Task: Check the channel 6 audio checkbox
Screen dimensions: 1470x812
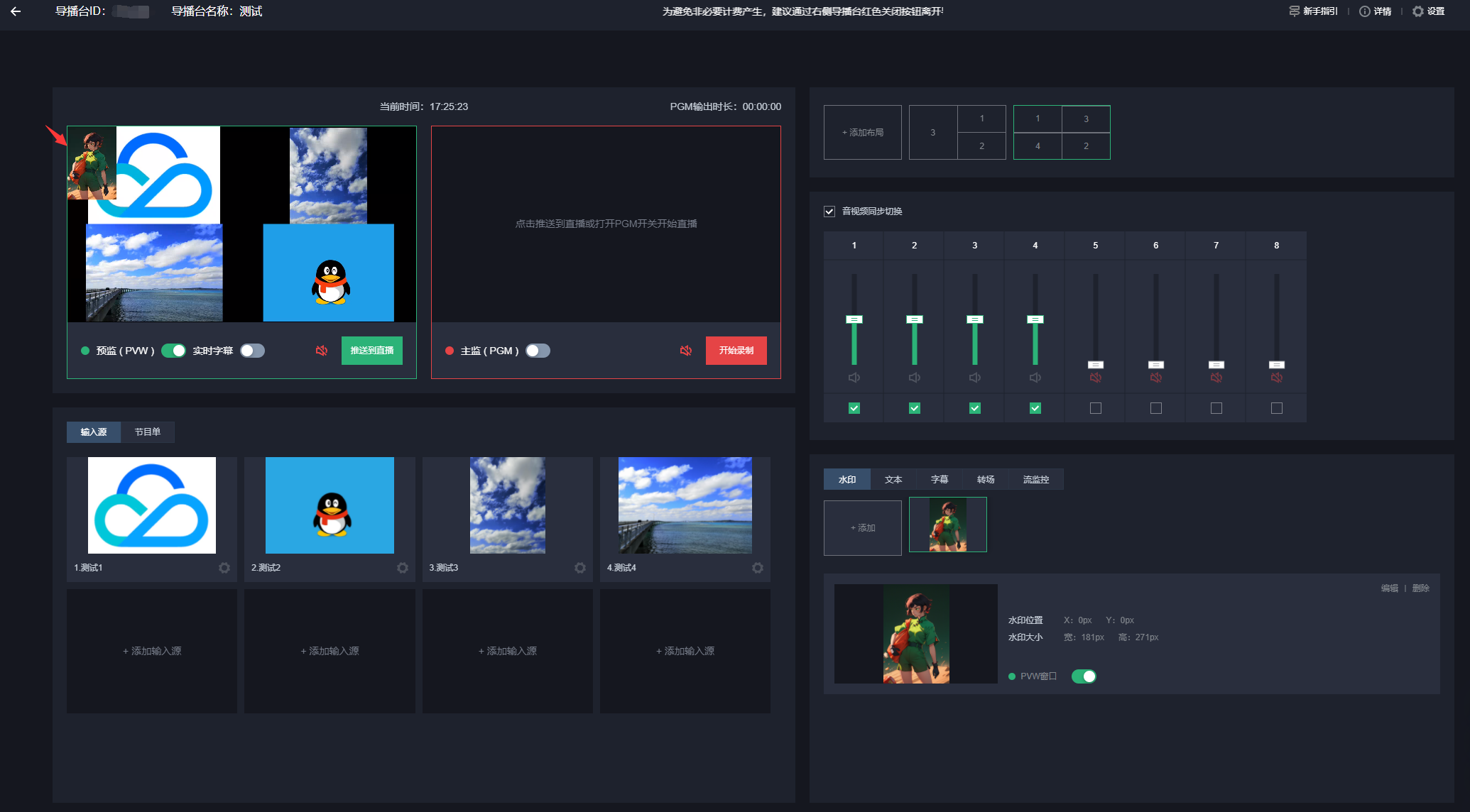Action: (1156, 408)
